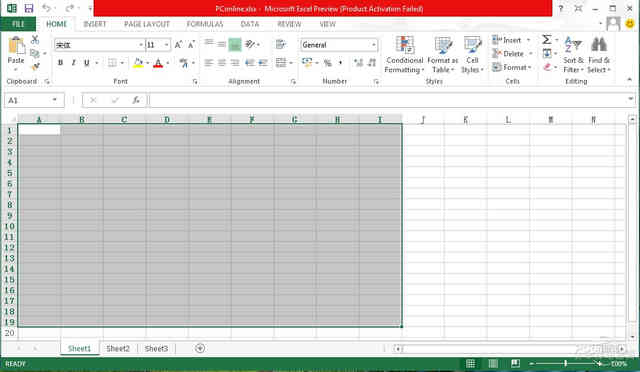Switch to the REVIEW ribbon tab
Image resolution: width=640 pixels, height=372 pixels.
pos(289,24)
